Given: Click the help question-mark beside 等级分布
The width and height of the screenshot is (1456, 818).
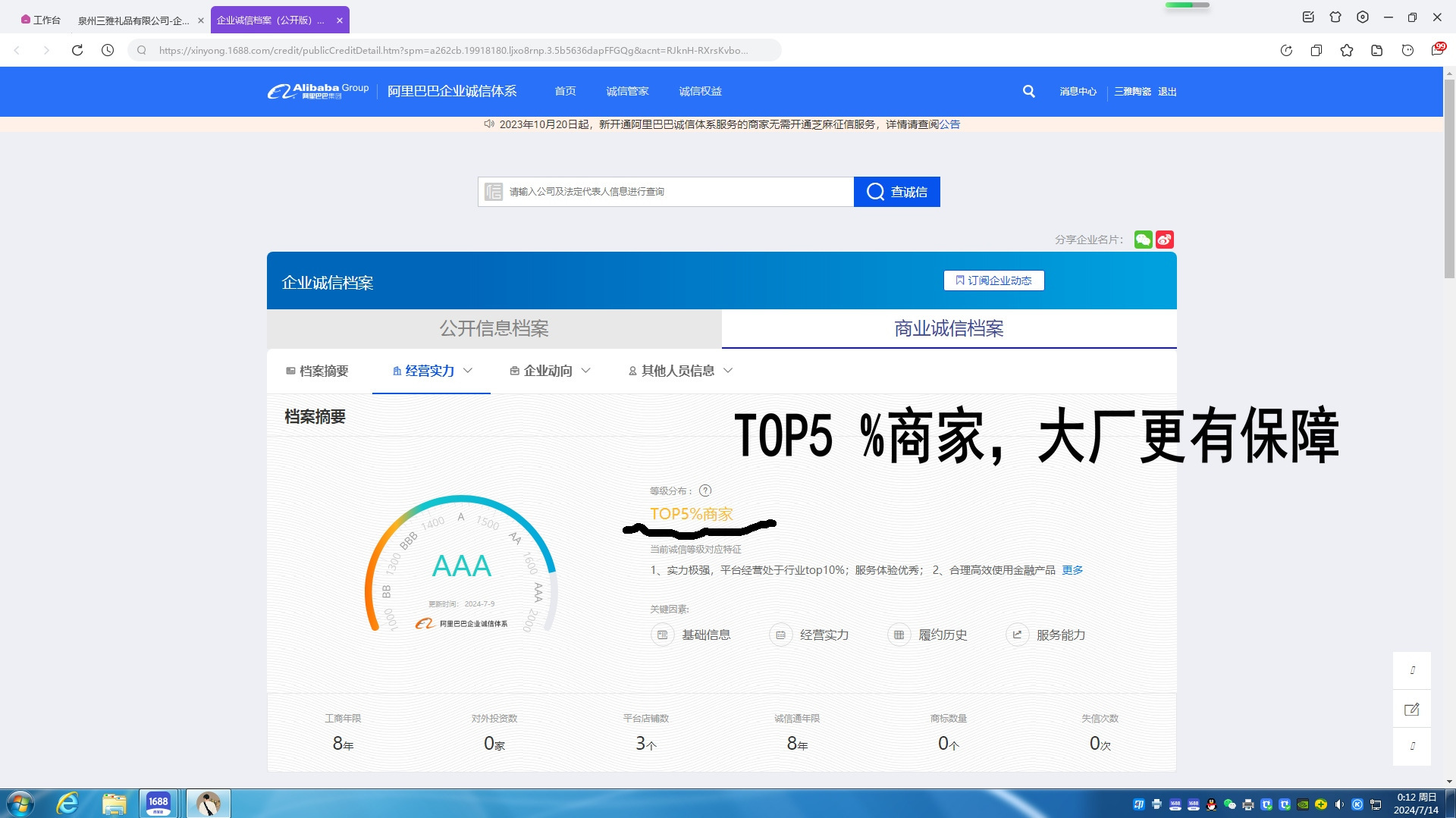Looking at the screenshot, I should point(707,490).
